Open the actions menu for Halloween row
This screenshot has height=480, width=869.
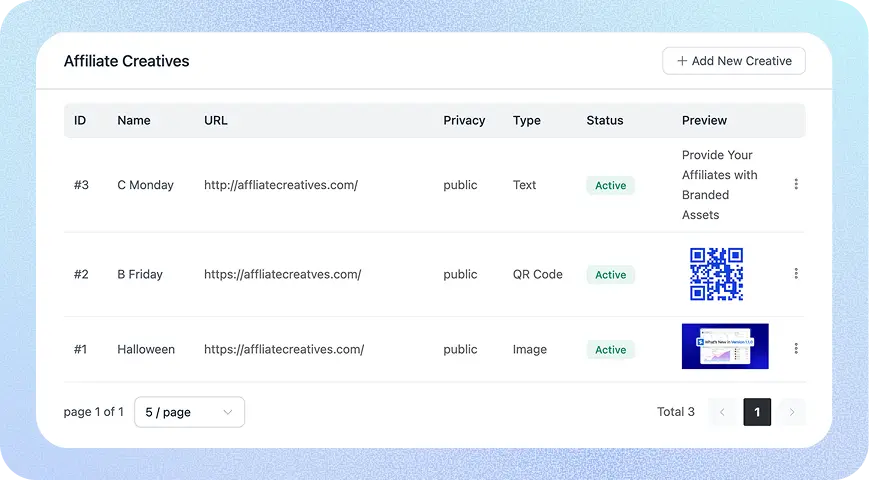tap(796, 348)
